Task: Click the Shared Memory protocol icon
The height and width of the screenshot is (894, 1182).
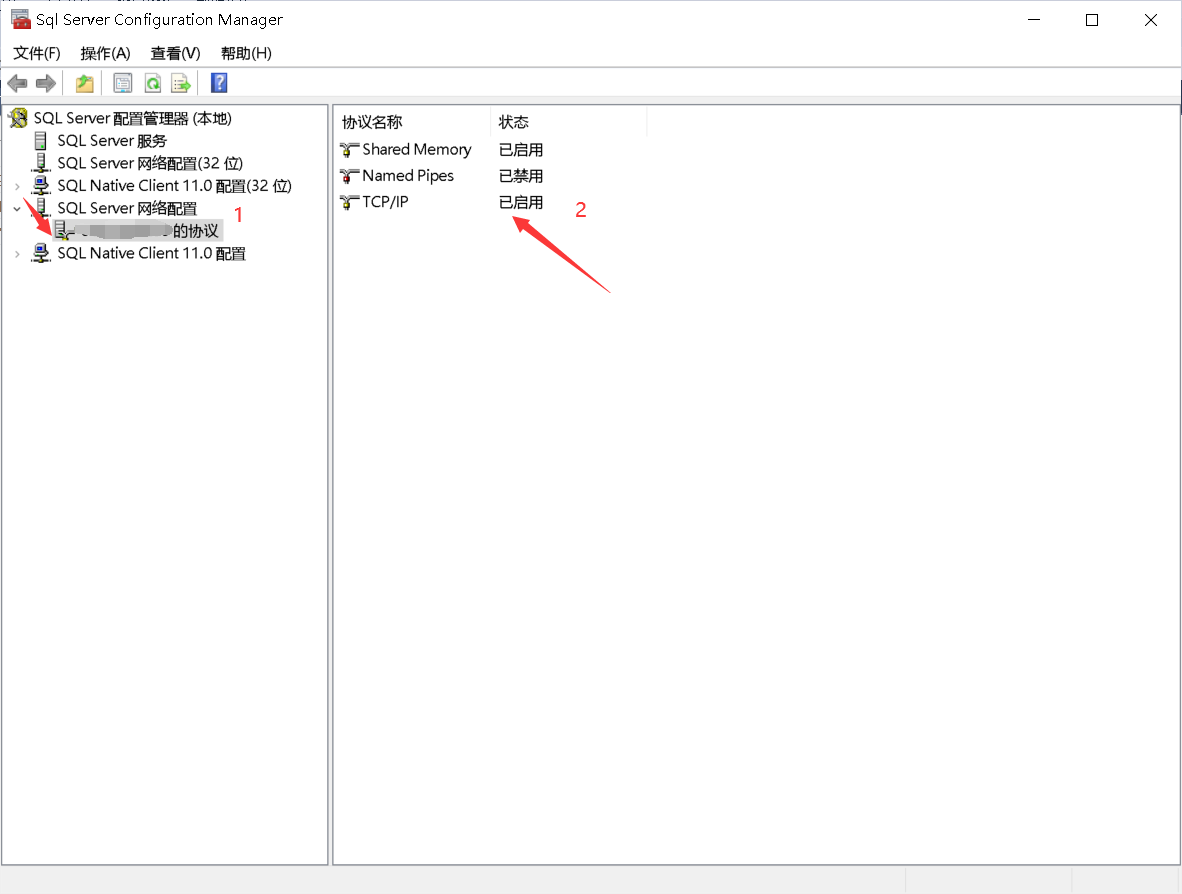Action: [x=349, y=150]
